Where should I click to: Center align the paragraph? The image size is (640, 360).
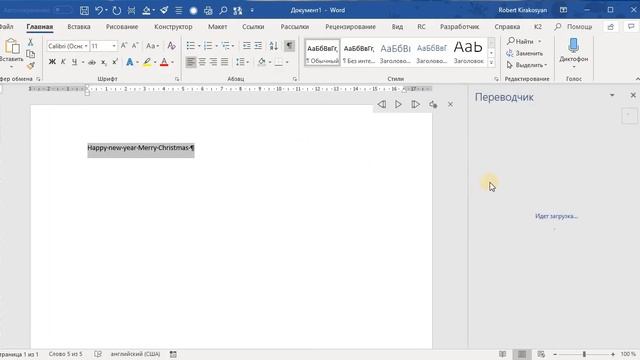point(202,62)
